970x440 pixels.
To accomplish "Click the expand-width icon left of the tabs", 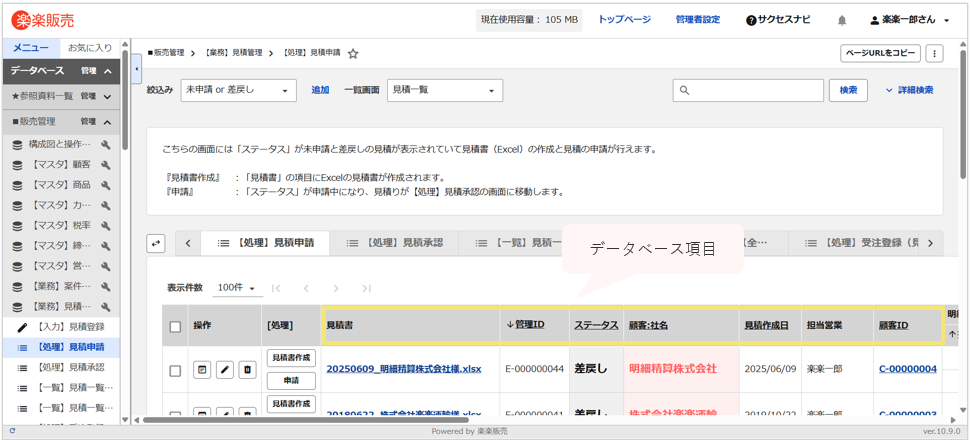I will coord(156,243).
